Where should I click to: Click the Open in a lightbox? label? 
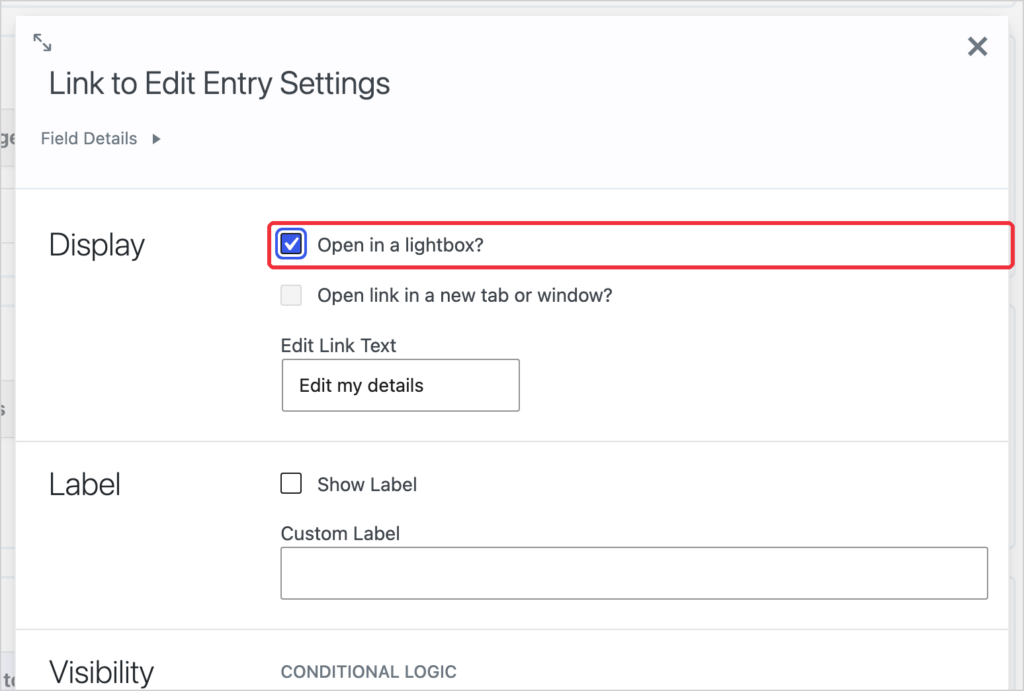click(x=400, y=245)
